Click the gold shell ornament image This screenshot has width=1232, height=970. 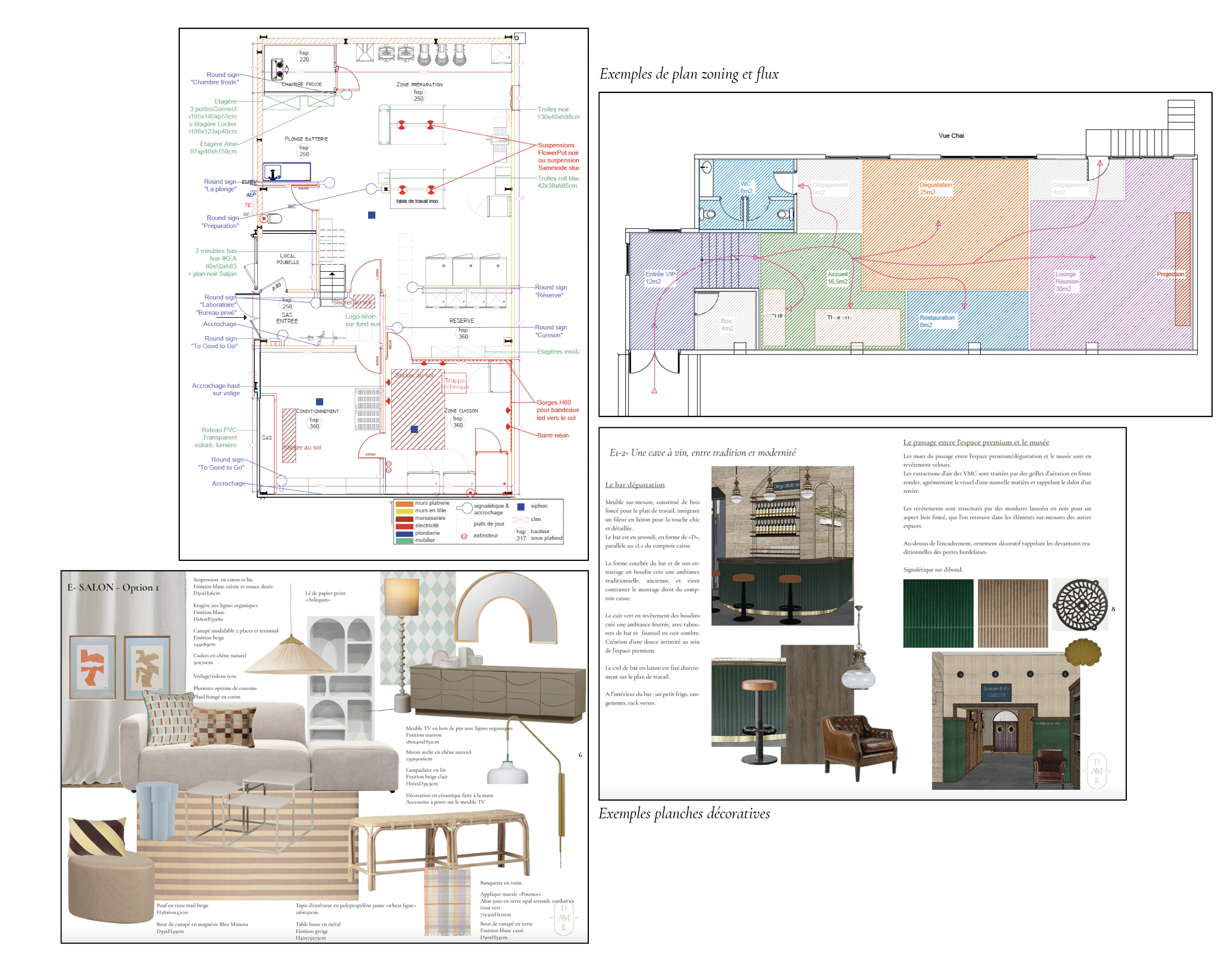[x=1082, y=652]
